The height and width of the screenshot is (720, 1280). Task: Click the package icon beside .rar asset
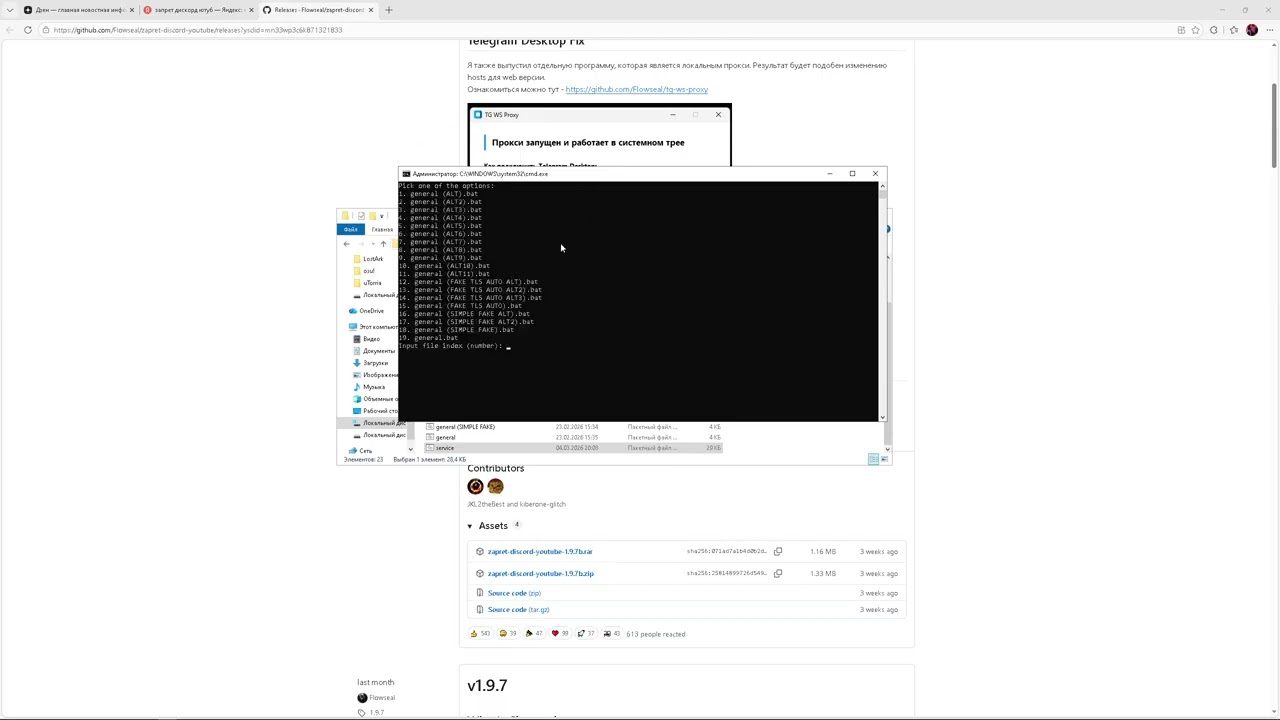480,551
